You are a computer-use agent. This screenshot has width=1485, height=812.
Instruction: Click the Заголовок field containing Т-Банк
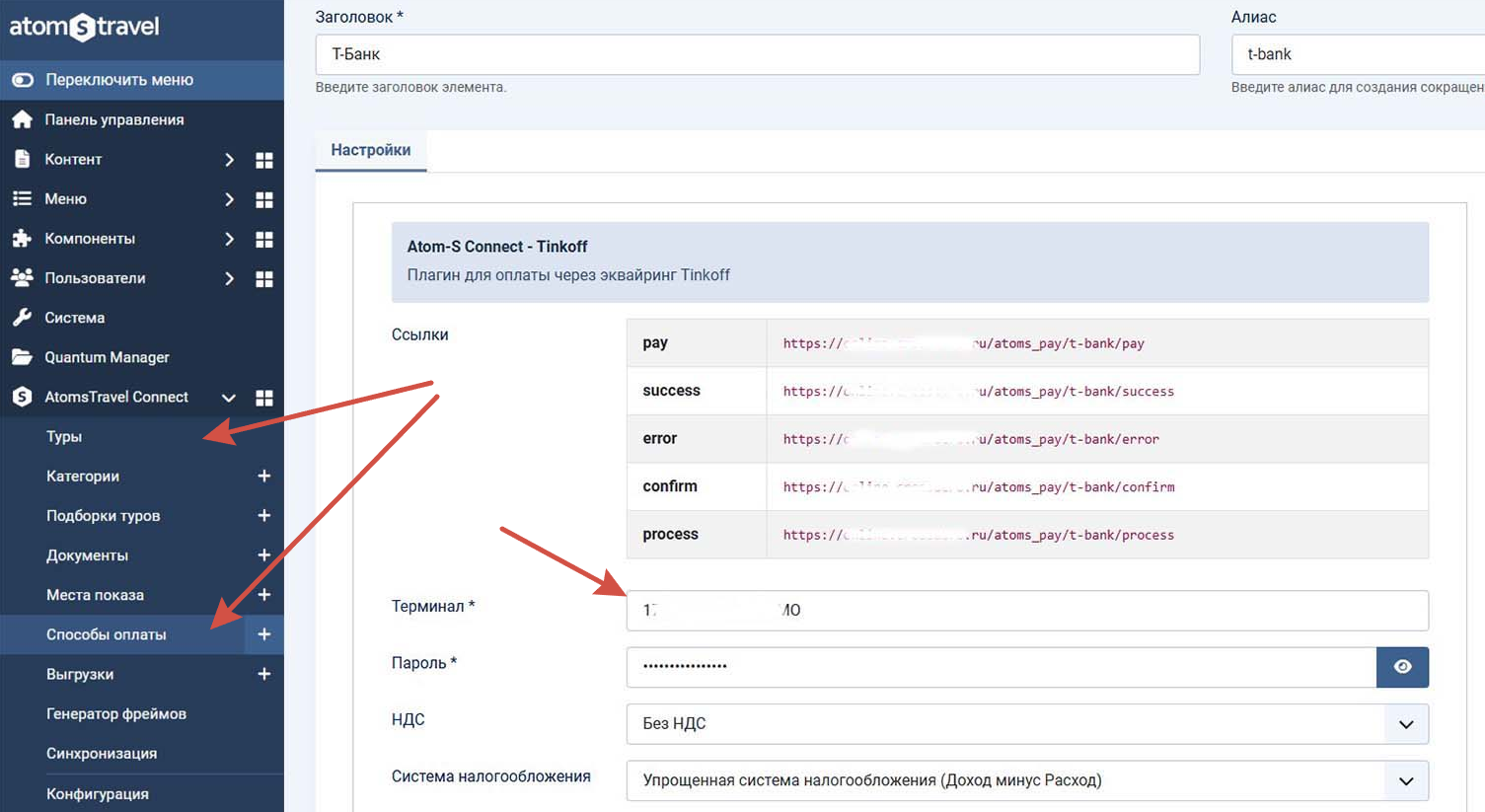[758, 54]
